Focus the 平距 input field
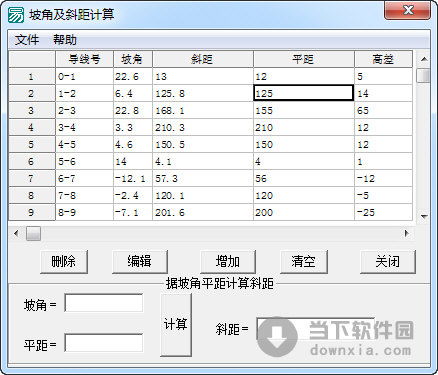Viewport: 438px width, 375px height. pyautogui.click(x=104, y=343)
